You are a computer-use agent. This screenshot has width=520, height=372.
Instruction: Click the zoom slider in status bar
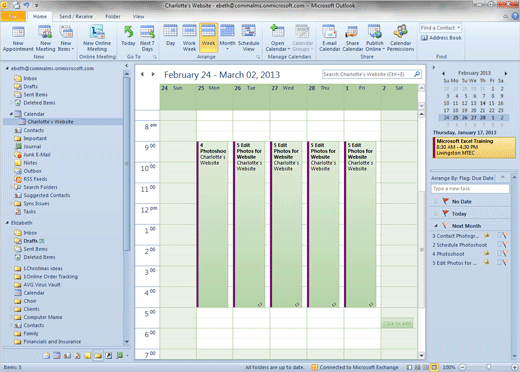[488, 367]
